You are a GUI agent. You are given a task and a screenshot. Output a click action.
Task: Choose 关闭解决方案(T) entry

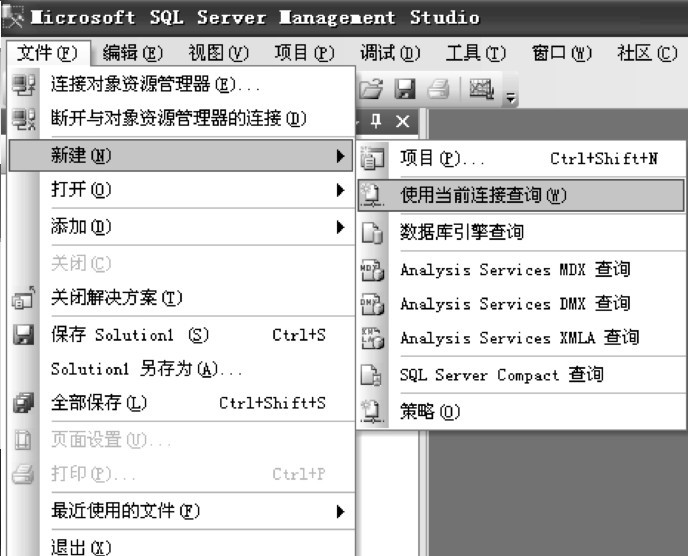tap(181, 298)
